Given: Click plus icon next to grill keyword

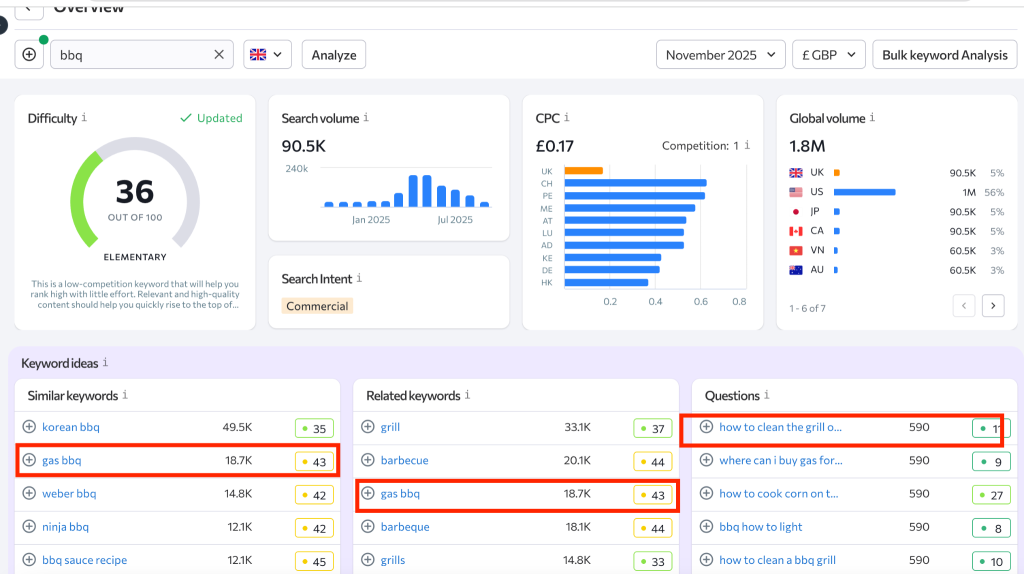Looking at the screenshot, I should (x=368, y=427).
